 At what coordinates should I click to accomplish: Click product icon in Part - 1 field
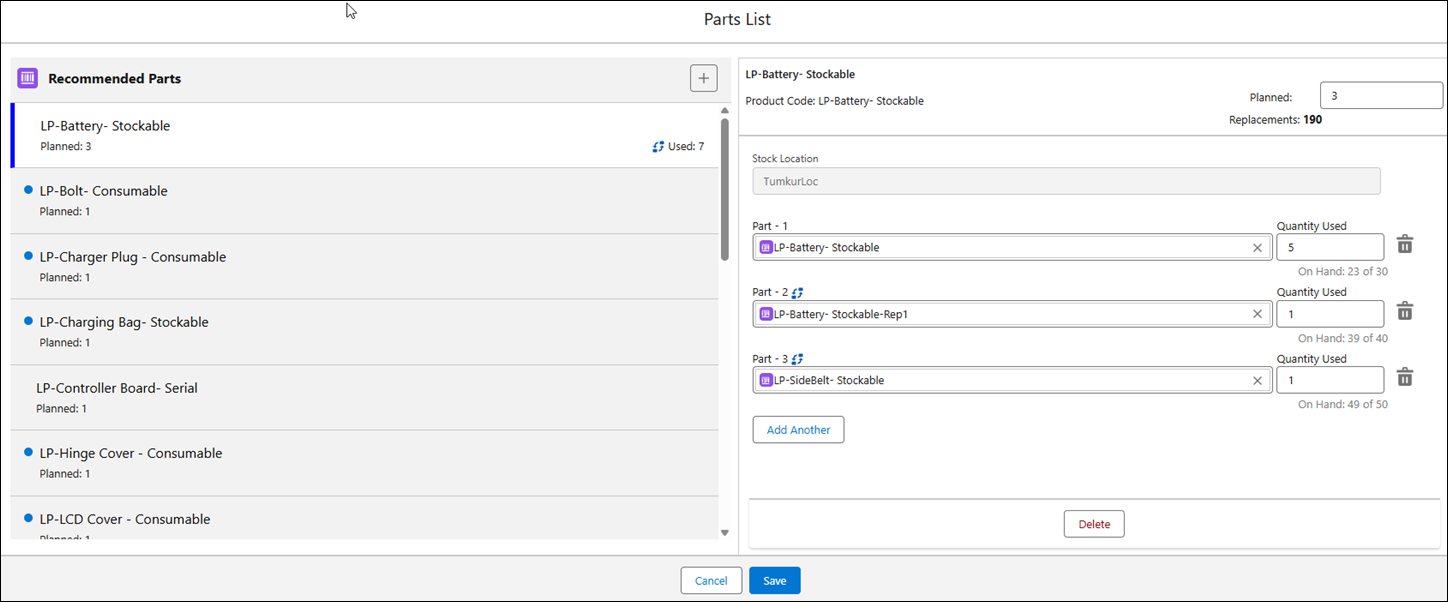click(x=766, y=247)
